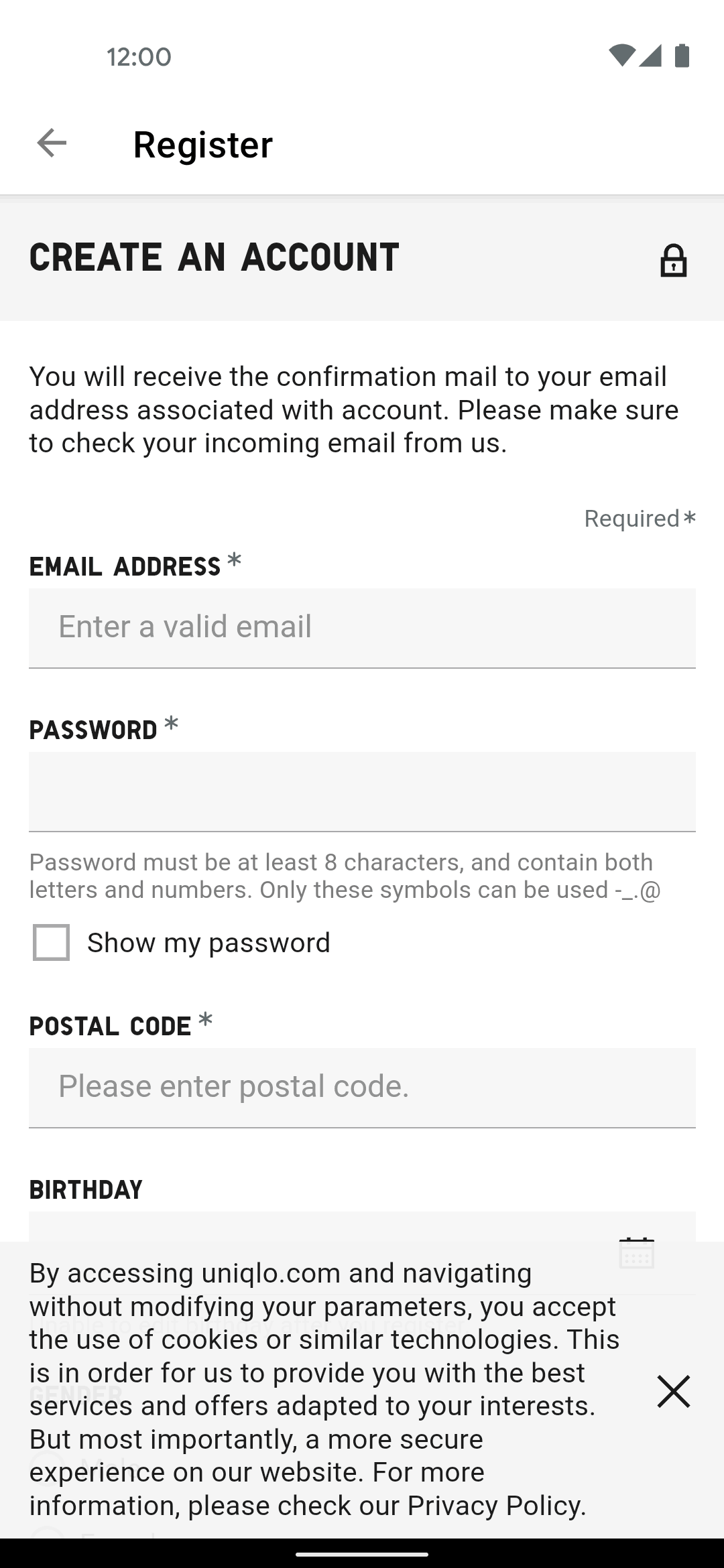Tap the CREATE AN ACCOUNT heading
724x1568 pixels.
[214, 258]
